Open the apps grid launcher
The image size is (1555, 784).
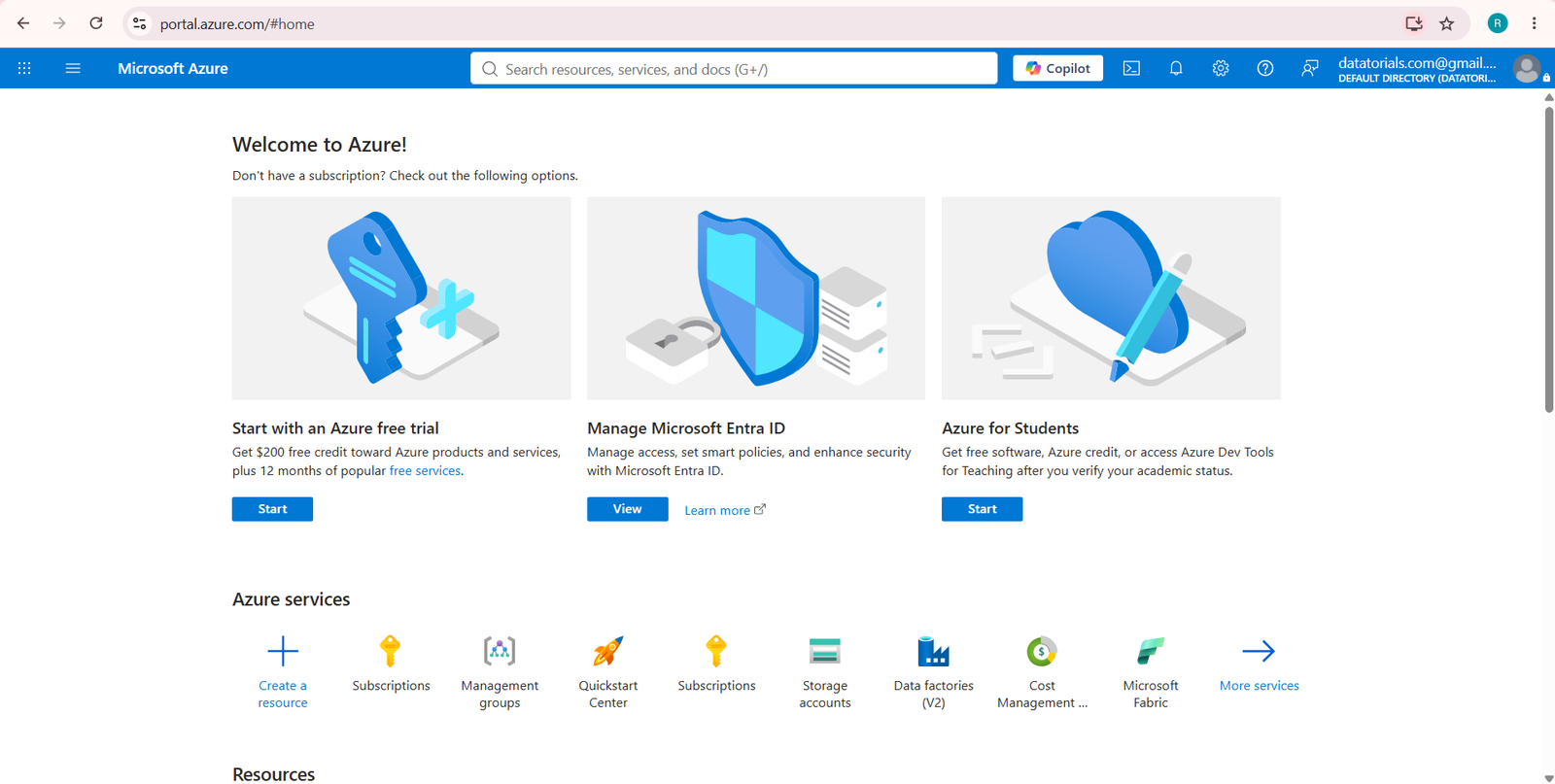tap(24, 68)
